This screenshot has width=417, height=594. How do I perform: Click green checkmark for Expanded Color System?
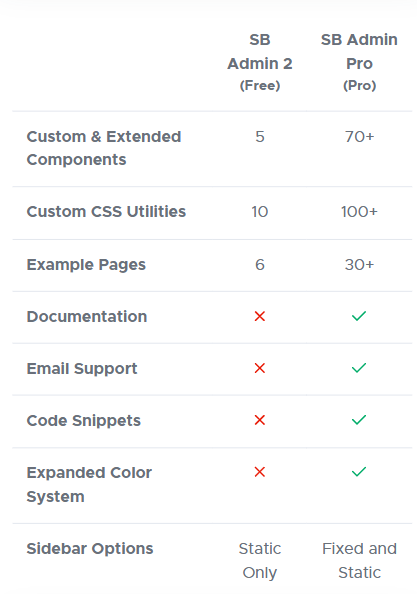pyautogui.click(x=359, y=471)
